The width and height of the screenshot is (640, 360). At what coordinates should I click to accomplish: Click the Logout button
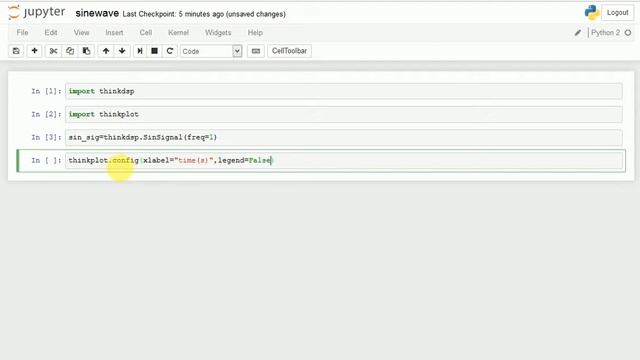pyautogui.click(x=617, y=13)
